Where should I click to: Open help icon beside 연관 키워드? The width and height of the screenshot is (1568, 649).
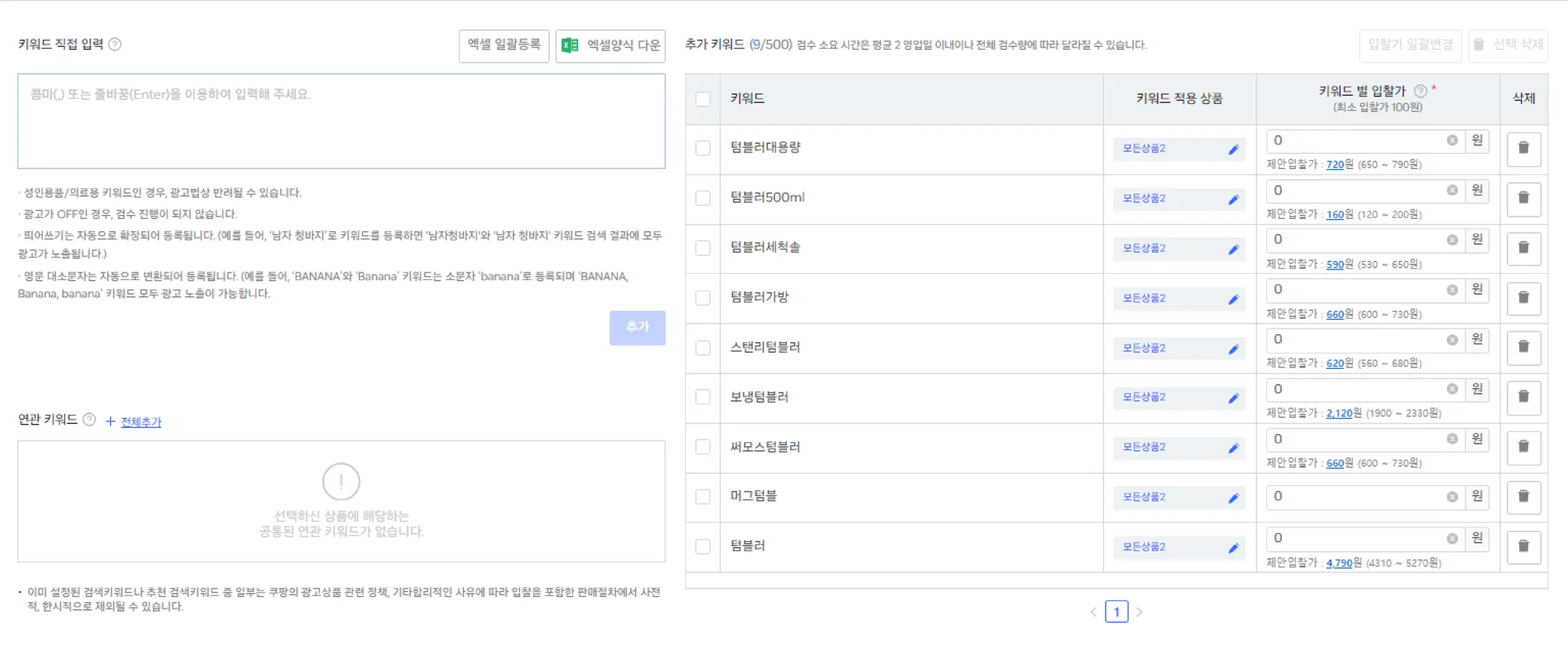89,419
